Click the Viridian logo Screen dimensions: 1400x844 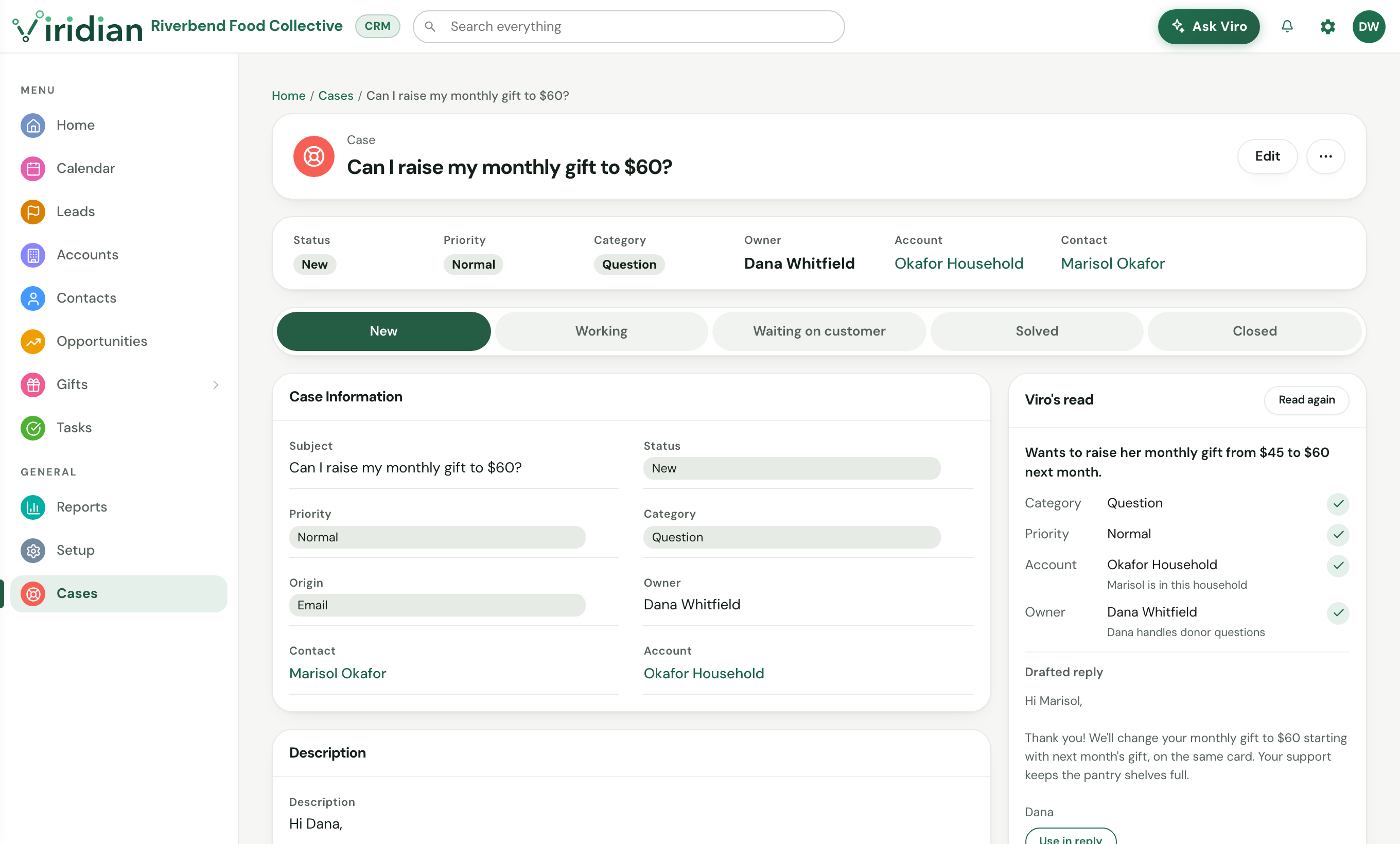[x=77, y=27]
